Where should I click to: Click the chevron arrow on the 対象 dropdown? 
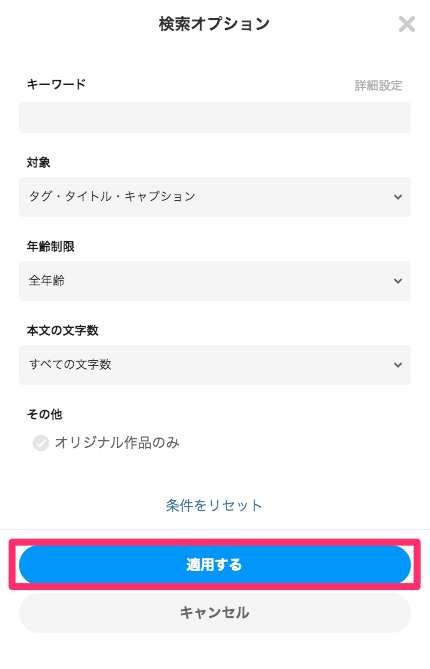[x=398, y=197]
